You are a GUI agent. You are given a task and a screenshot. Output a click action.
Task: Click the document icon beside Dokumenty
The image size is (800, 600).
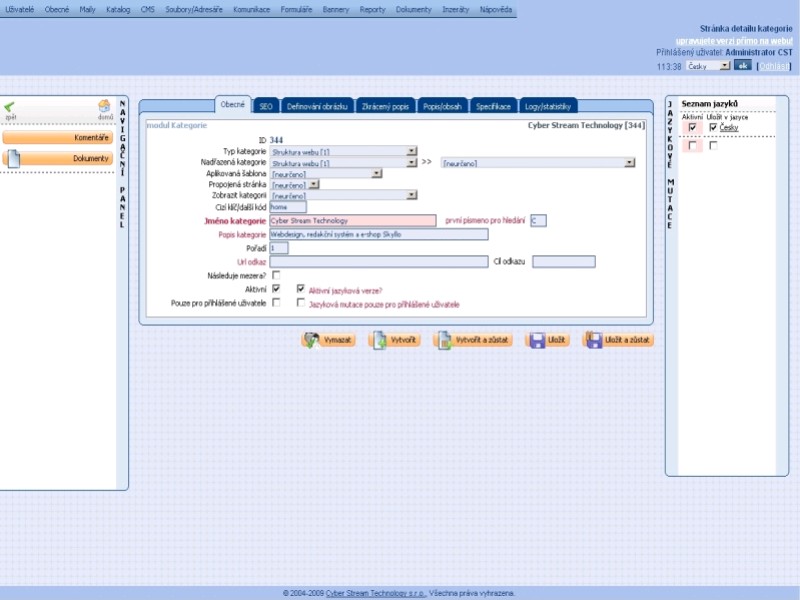pyautogui.click(x=14, y=158)
